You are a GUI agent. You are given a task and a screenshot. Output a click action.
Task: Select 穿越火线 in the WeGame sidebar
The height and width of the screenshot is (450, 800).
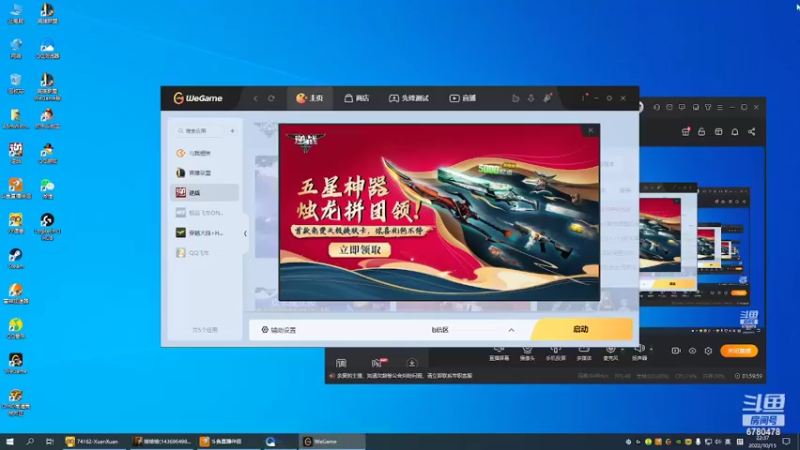pyautogui.click(x=205, y=233)
